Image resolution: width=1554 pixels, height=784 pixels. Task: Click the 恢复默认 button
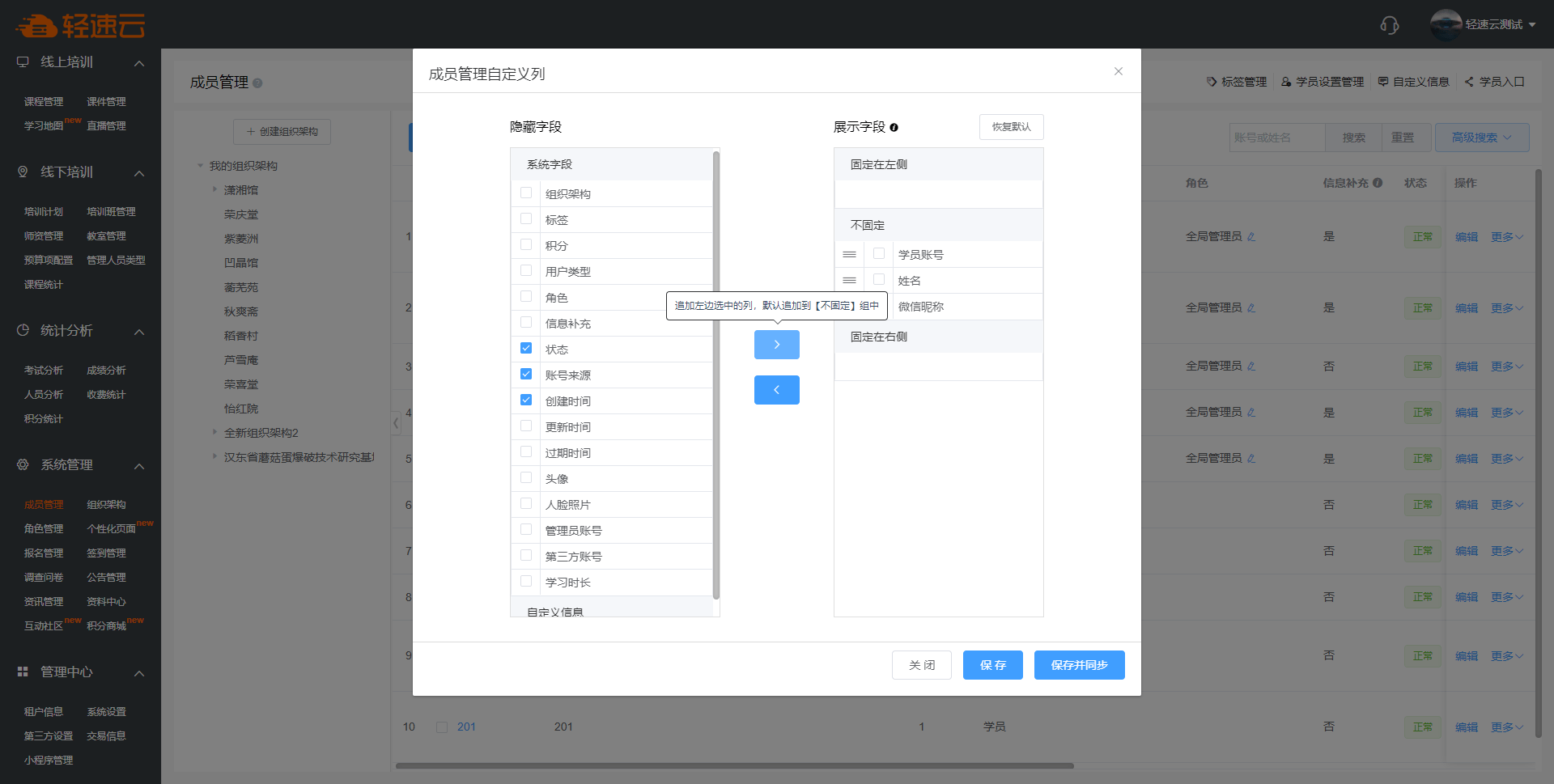click(x=1011, y=127)
